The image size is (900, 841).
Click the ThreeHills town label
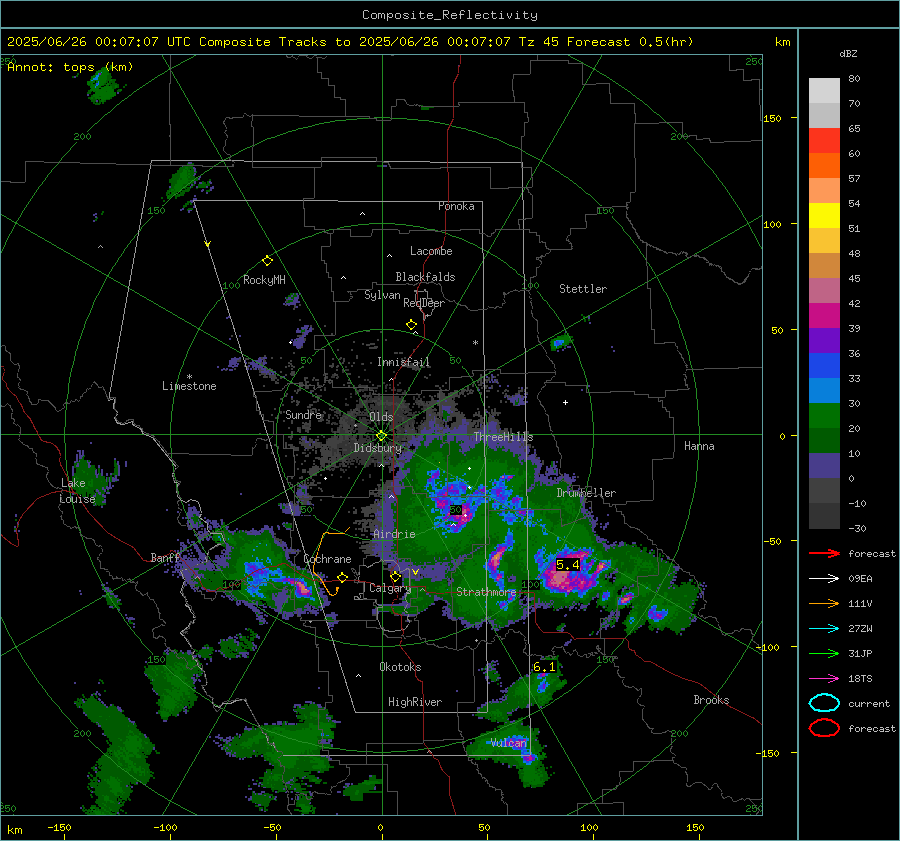[x=503, y=437]
